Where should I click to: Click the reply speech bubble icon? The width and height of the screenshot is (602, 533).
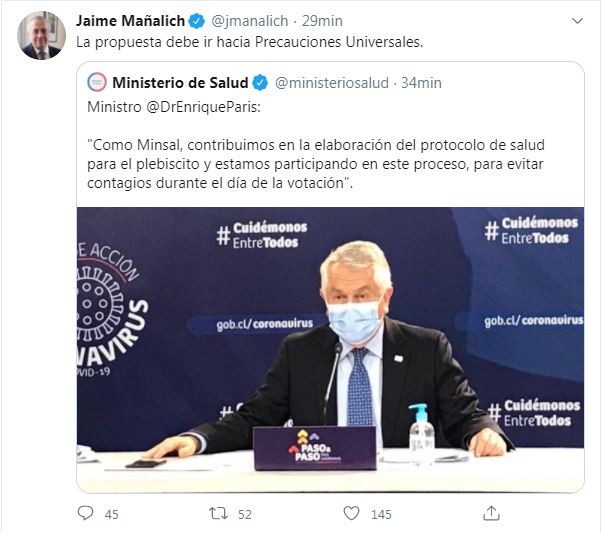[85, 513]
